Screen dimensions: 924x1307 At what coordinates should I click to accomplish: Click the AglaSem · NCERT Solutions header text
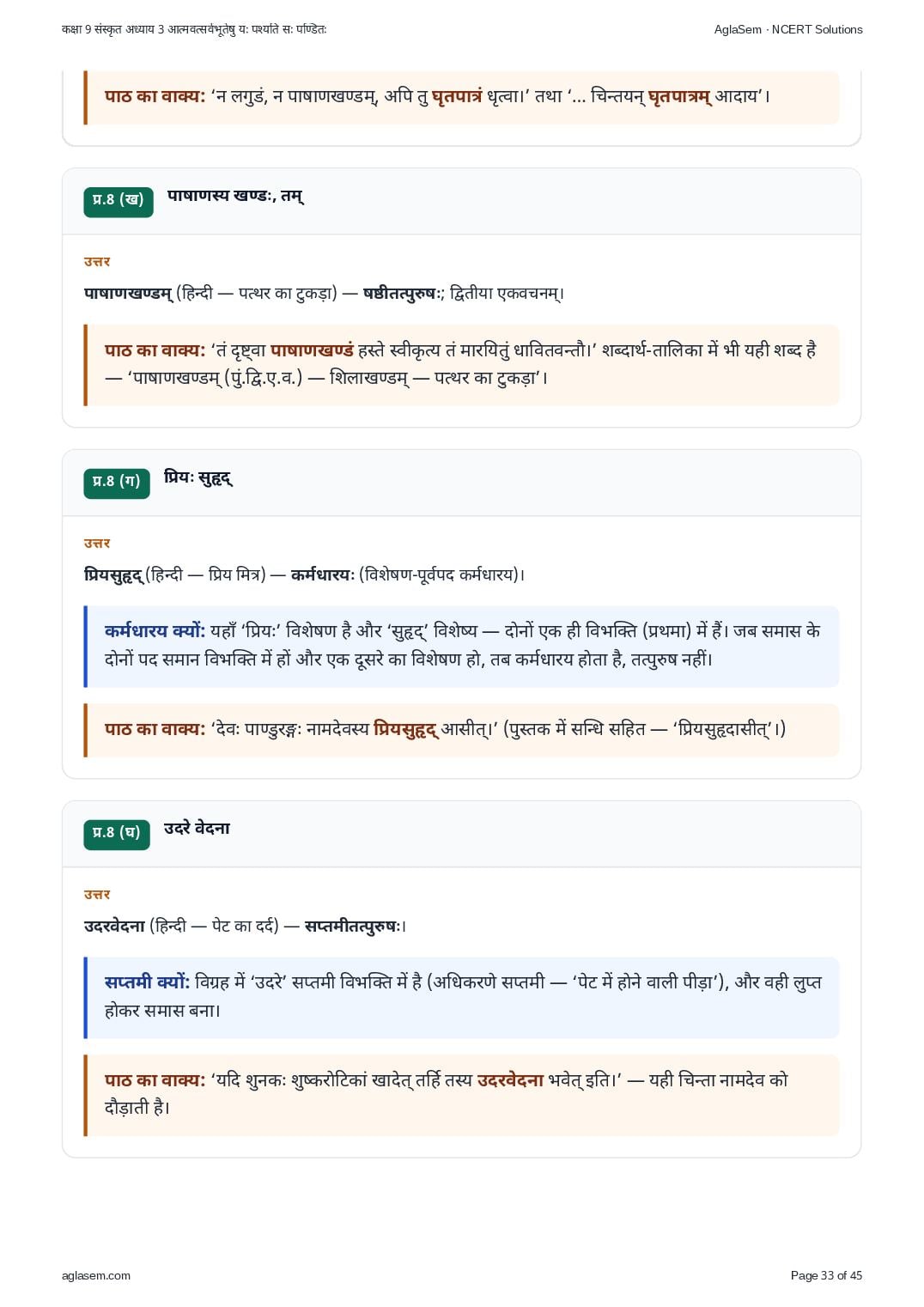coord(788,29)
